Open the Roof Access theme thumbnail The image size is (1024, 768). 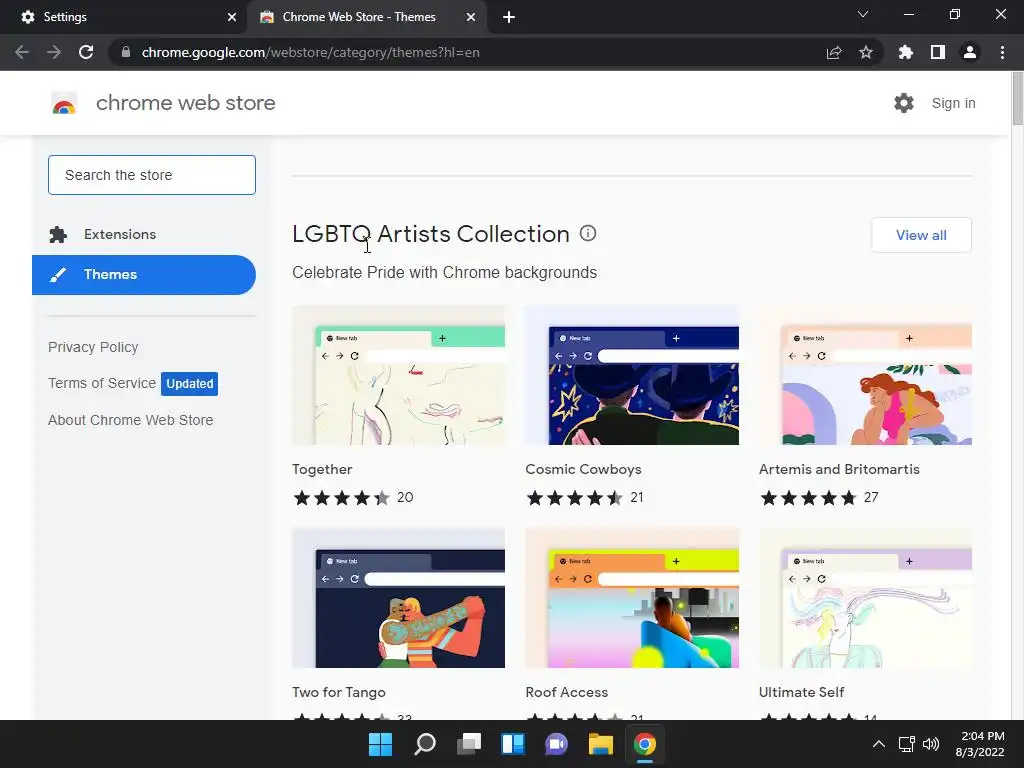(x=632, y=598)
